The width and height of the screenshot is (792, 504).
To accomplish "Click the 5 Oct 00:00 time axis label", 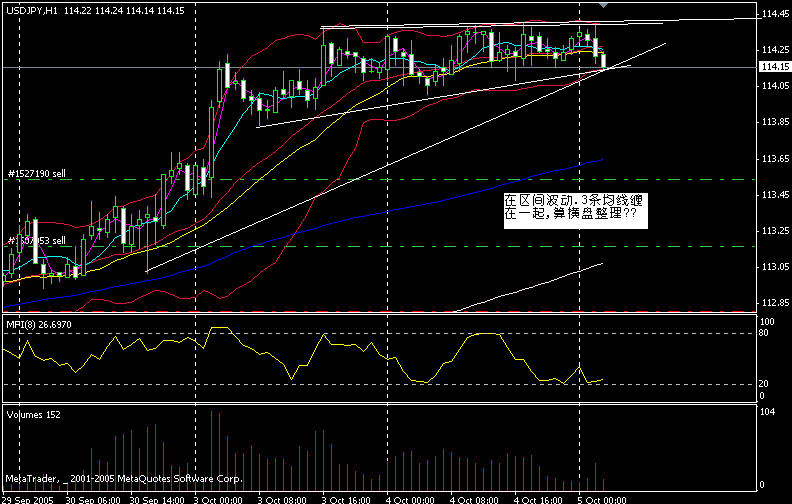I will 603,499.
